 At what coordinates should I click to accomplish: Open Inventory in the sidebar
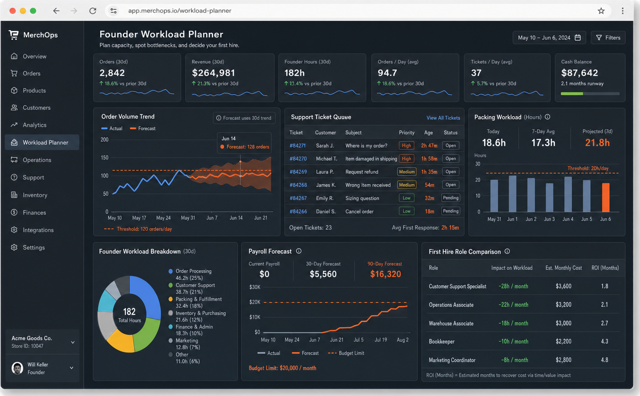(42, 195)
